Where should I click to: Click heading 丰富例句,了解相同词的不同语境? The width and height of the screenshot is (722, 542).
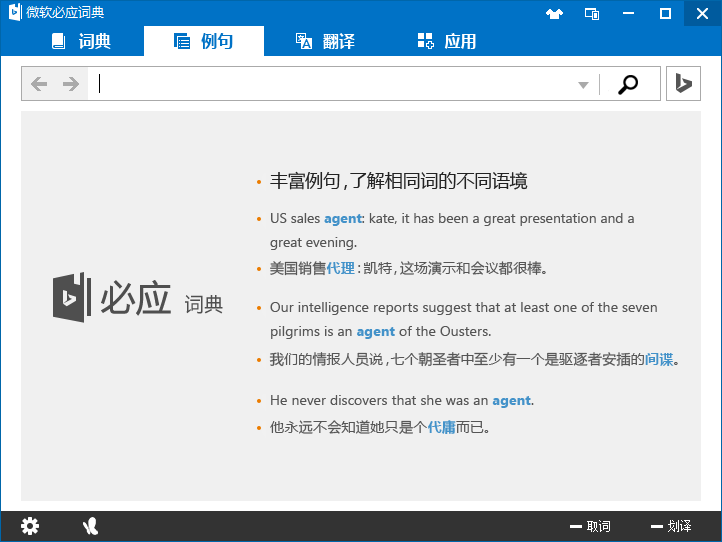point(398,181)
